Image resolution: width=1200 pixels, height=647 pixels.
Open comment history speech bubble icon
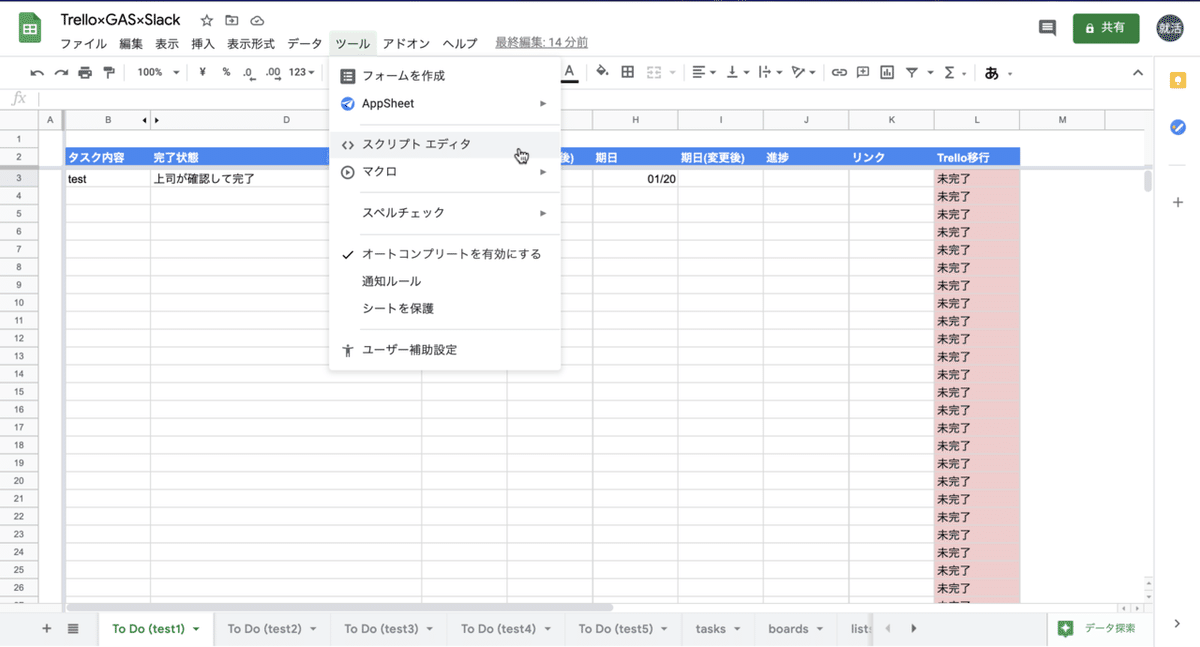[x=1047, y=28]
